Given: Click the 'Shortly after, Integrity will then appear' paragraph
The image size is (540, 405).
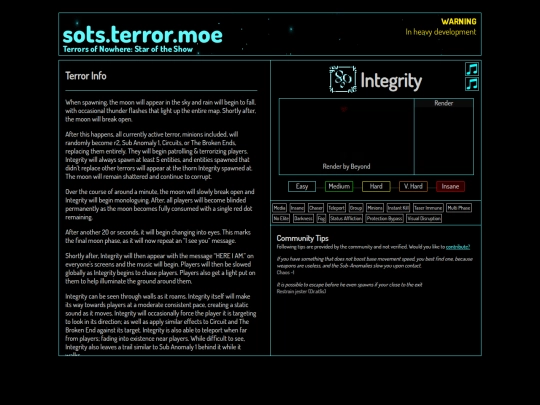Looking at the screenshot, I should pyautogui.click(x=160, y=269).
